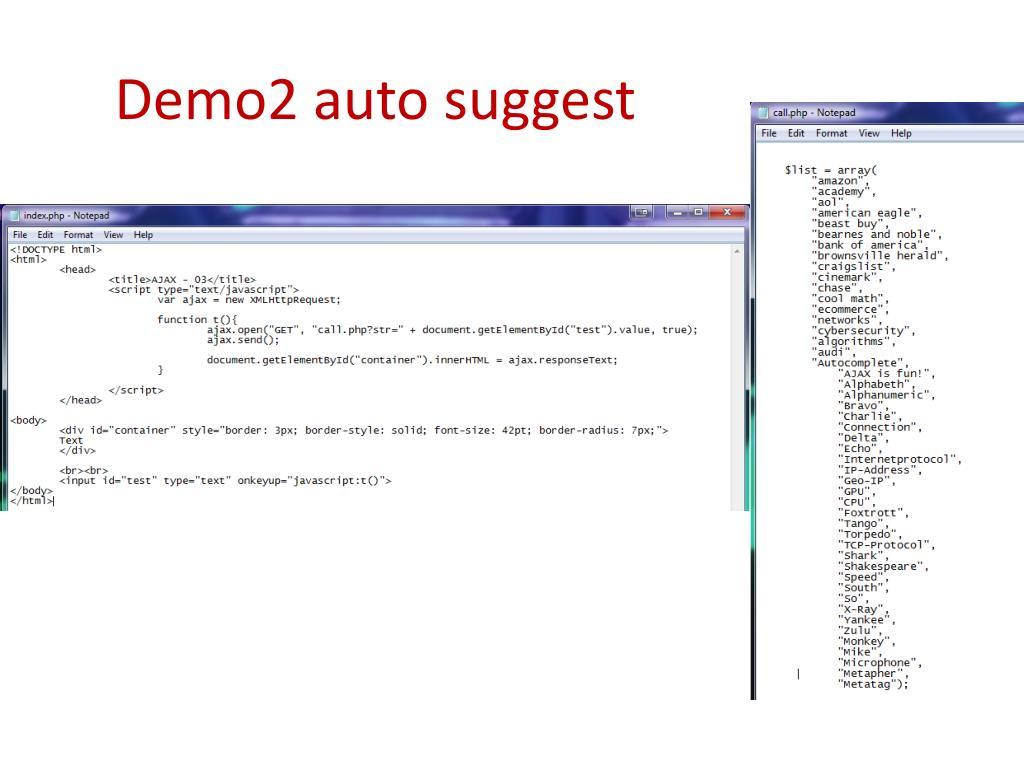Click the "academy" entry in call.php

click(844, 192)
